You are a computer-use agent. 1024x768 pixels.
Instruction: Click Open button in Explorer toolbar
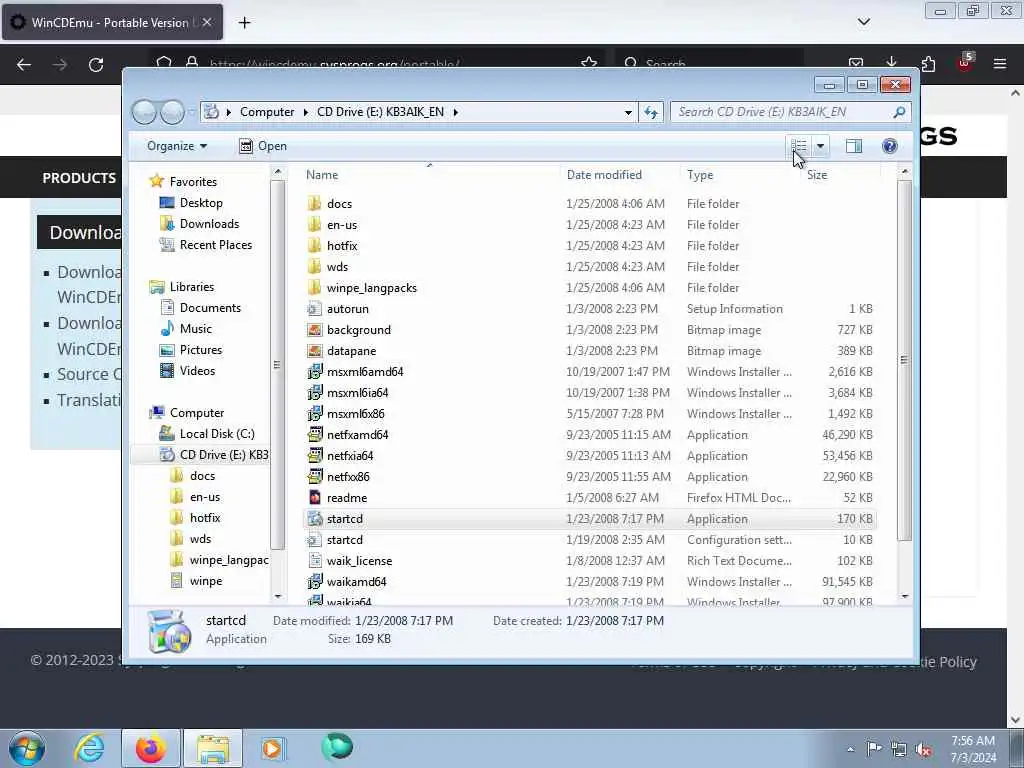(x=263, y=146)
